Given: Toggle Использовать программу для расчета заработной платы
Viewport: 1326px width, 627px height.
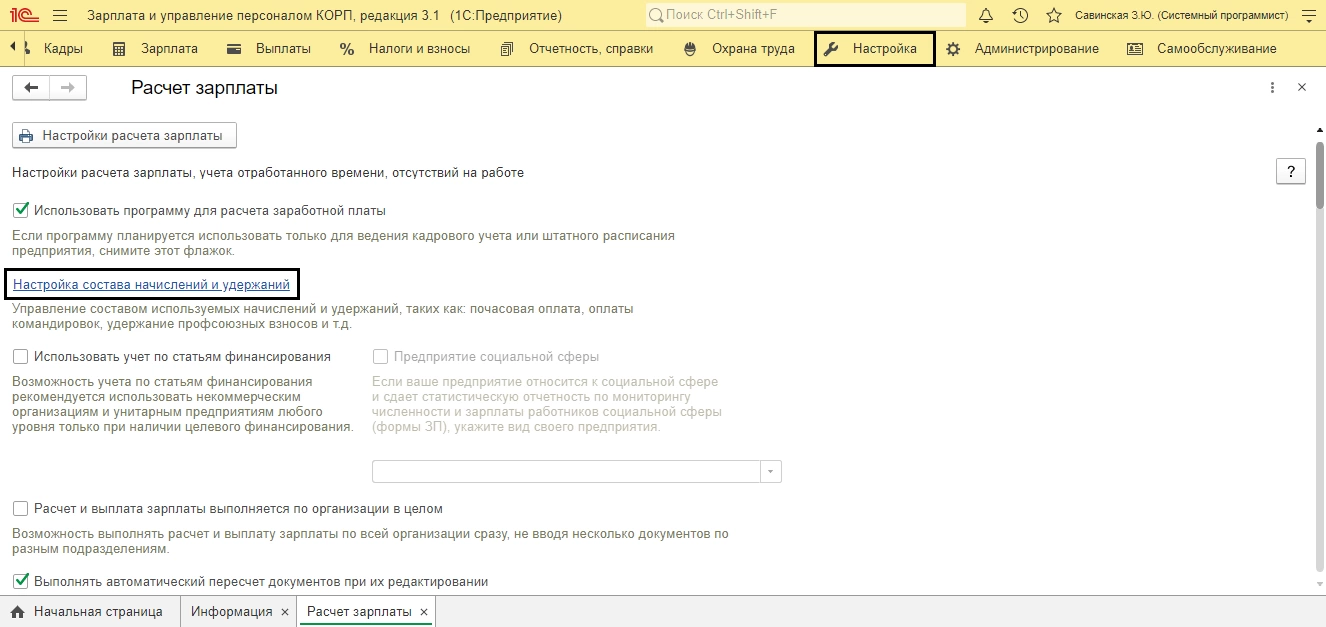Looking at the screenshot, I should tap(20, 211).
